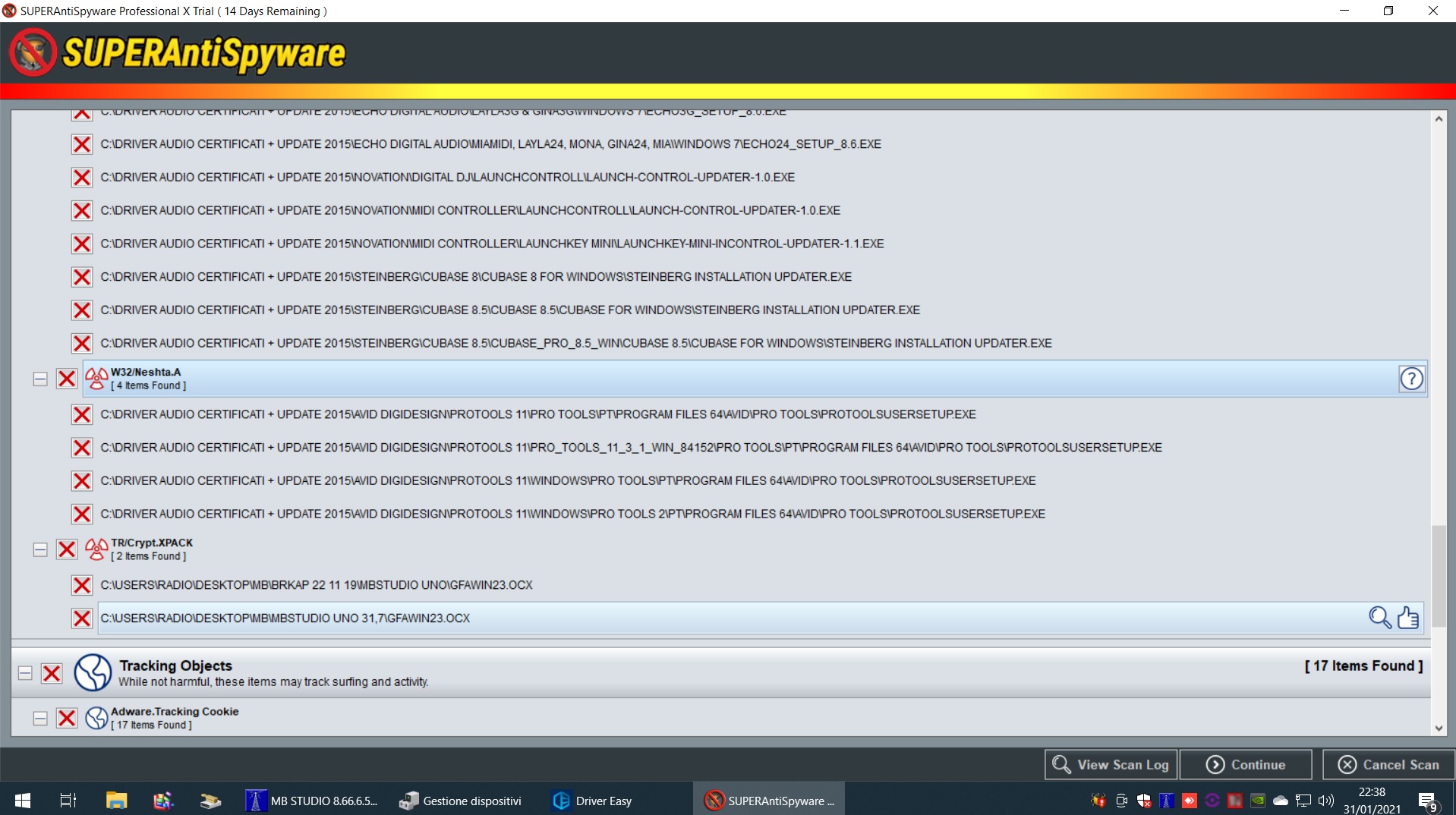Switch to Gestione dispositivi taskbar window
The image size is (1456, 815).
(x=461, y=801)
